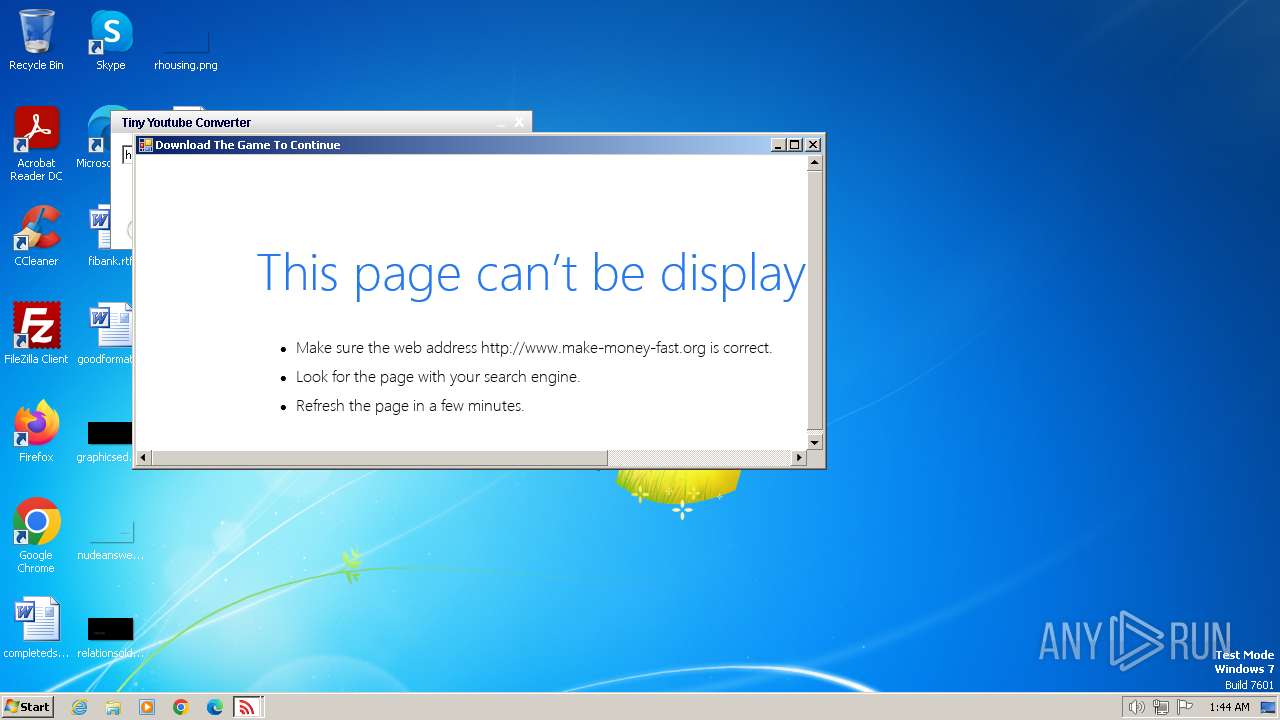Select the fibank.rtf document icon

(x=110, y=236)
